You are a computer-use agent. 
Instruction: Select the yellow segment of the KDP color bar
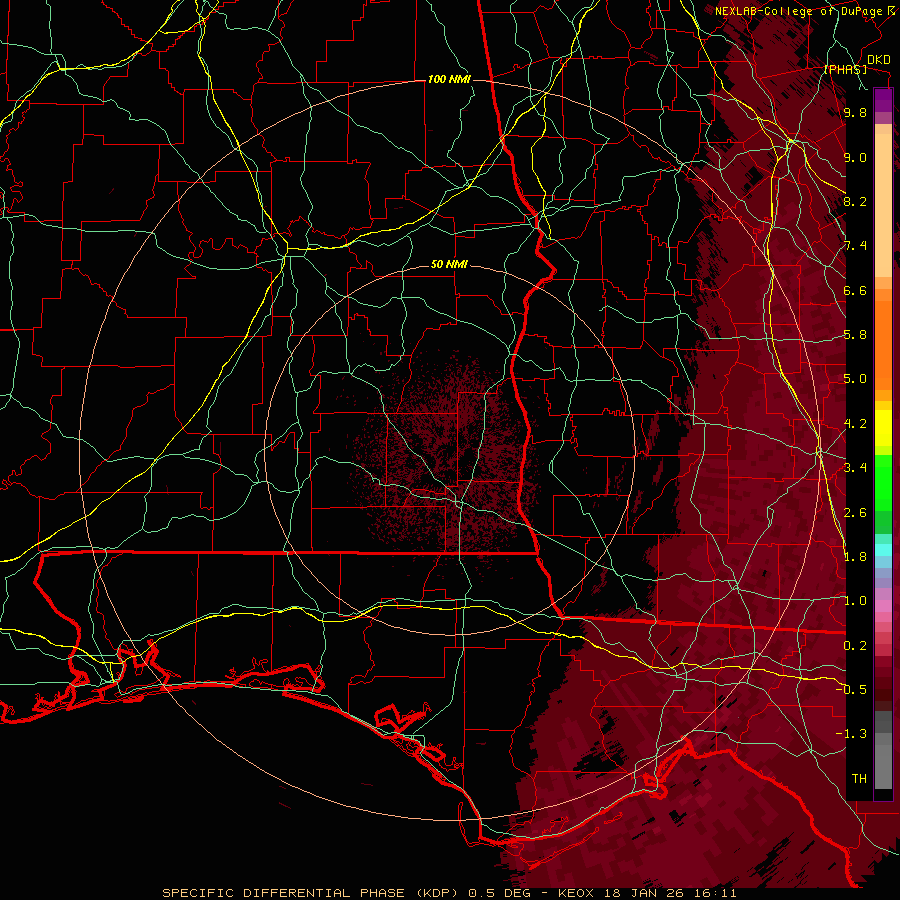[883, 428]
